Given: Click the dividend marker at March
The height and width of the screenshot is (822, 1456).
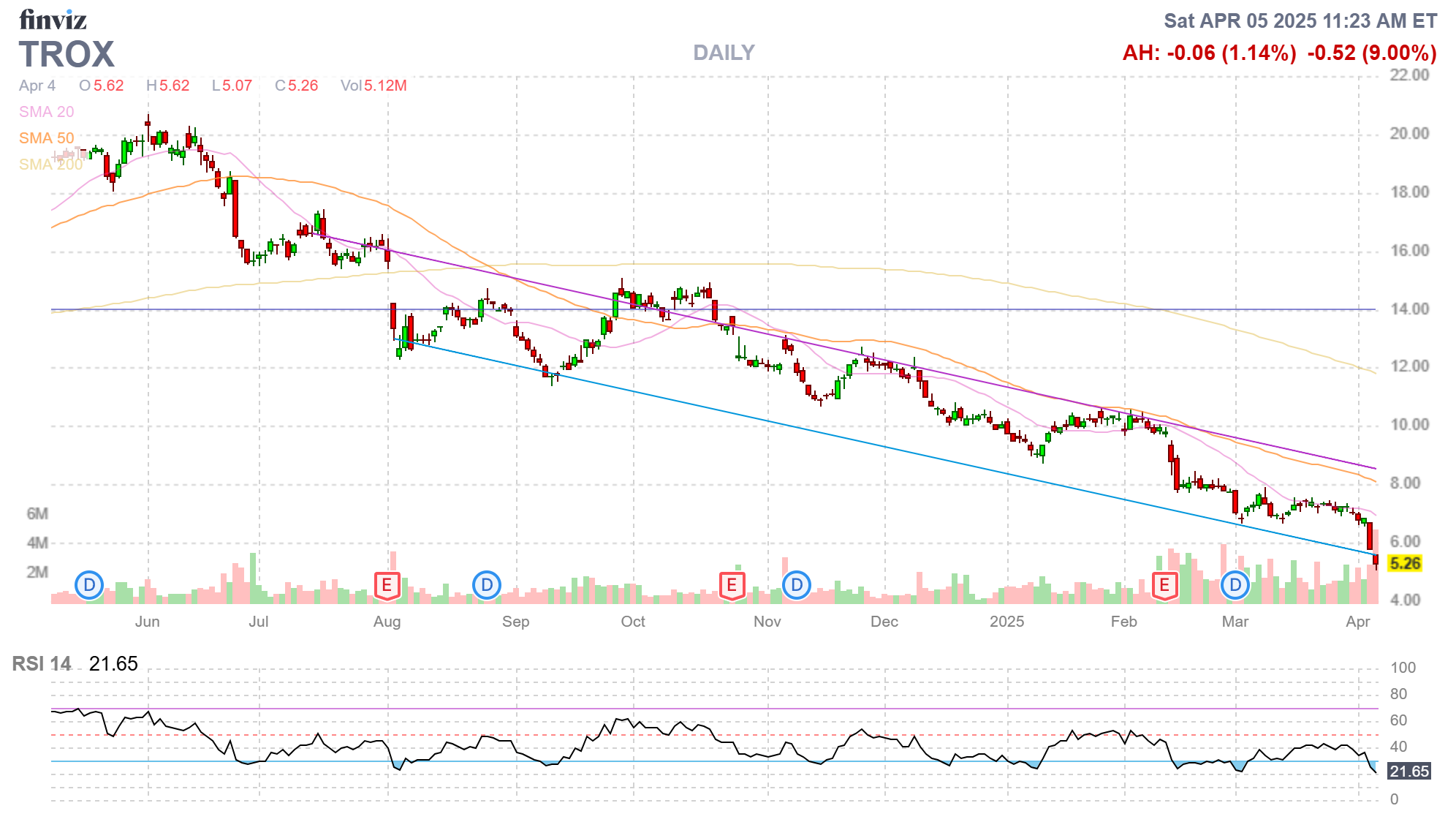Looking at the screenshot, I should tap(1235, 585).
